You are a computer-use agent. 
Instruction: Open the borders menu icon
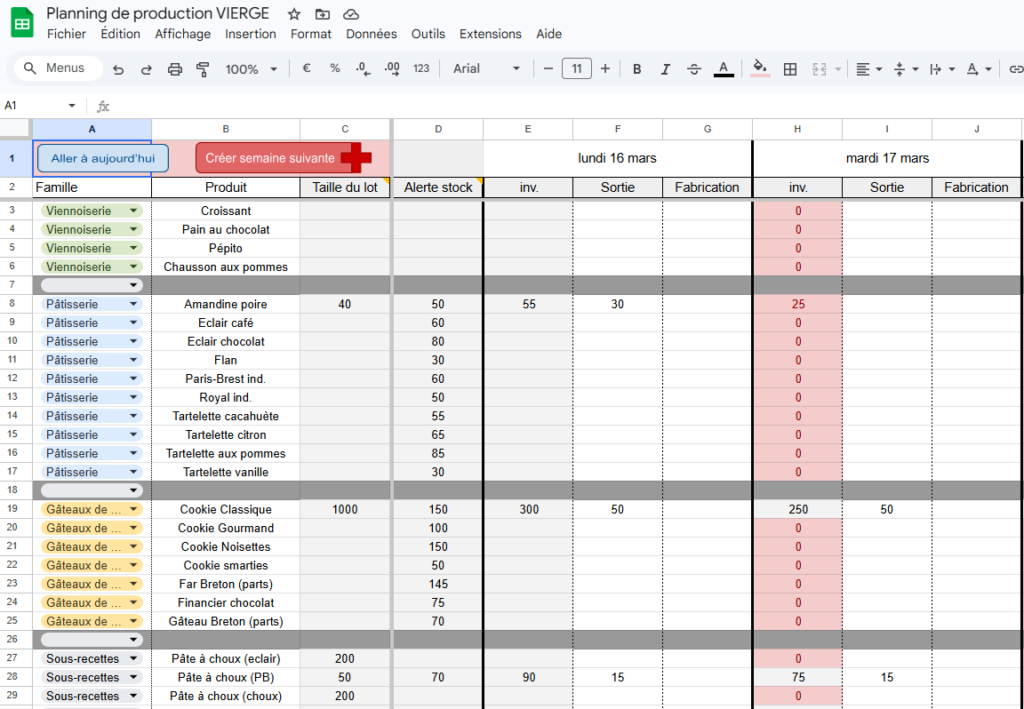(x=789, y=70)
